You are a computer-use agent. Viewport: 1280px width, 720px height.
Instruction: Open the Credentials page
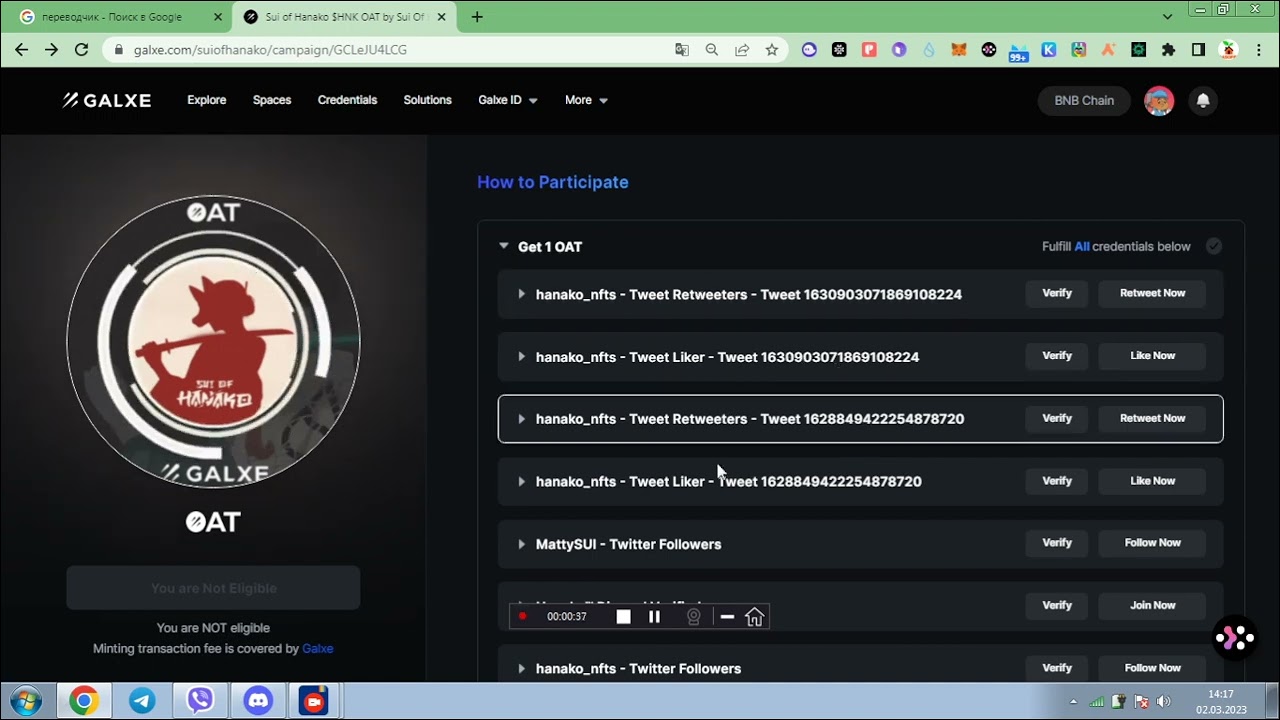347,100
